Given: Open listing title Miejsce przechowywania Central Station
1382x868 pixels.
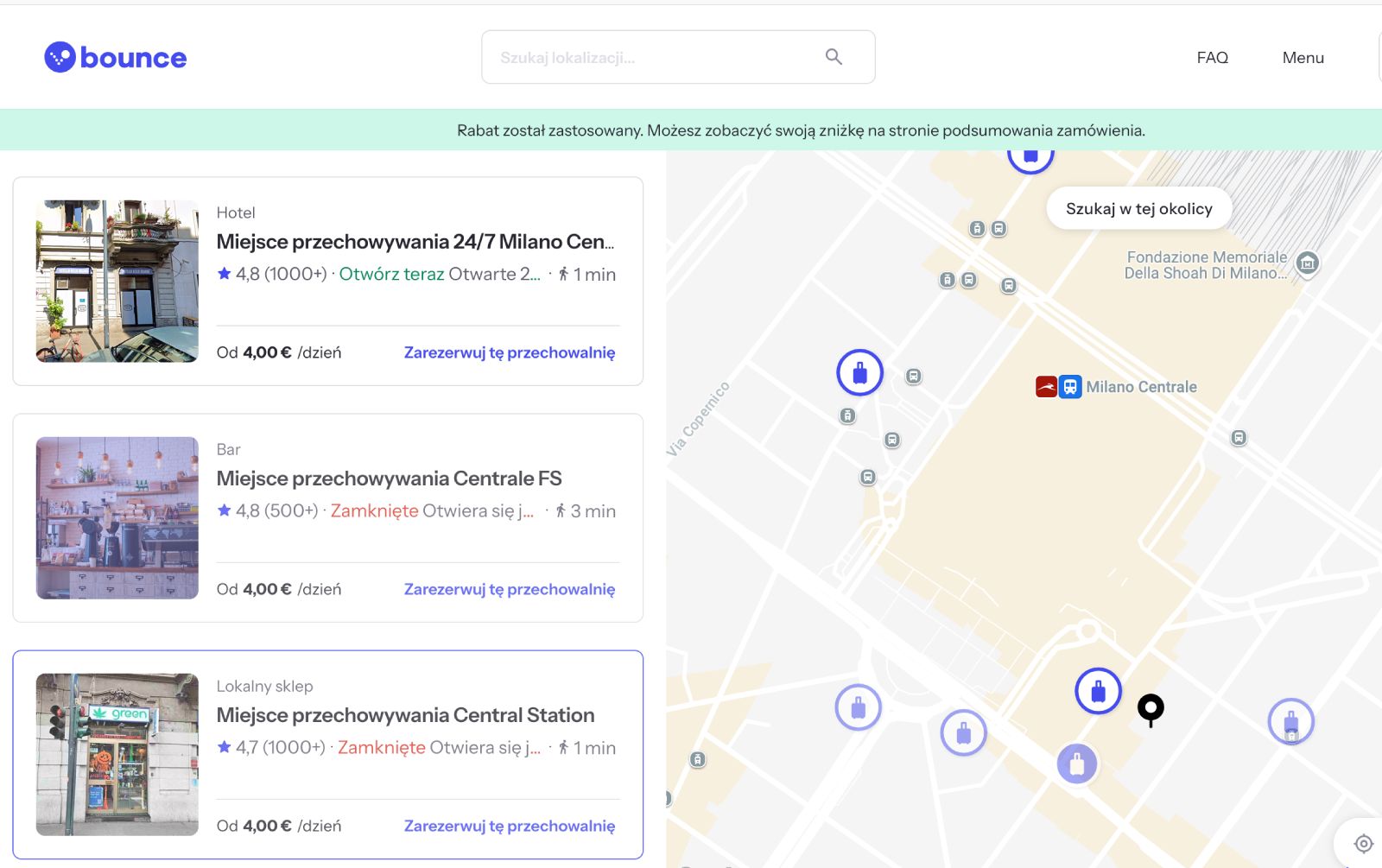Looking at the screenshot, I should click(x=405, y=715).
